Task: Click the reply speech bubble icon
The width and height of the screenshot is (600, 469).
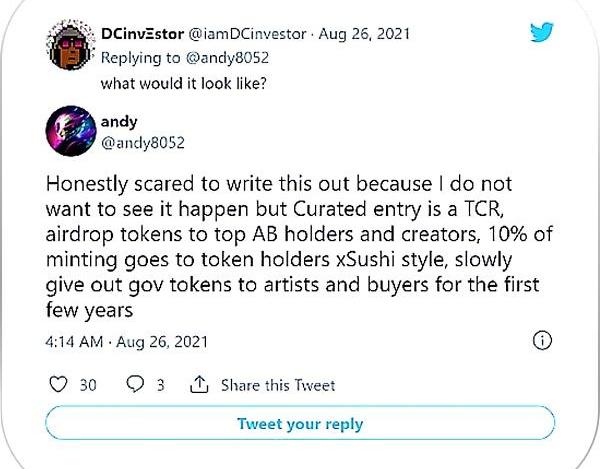Action: coord(135,385)
